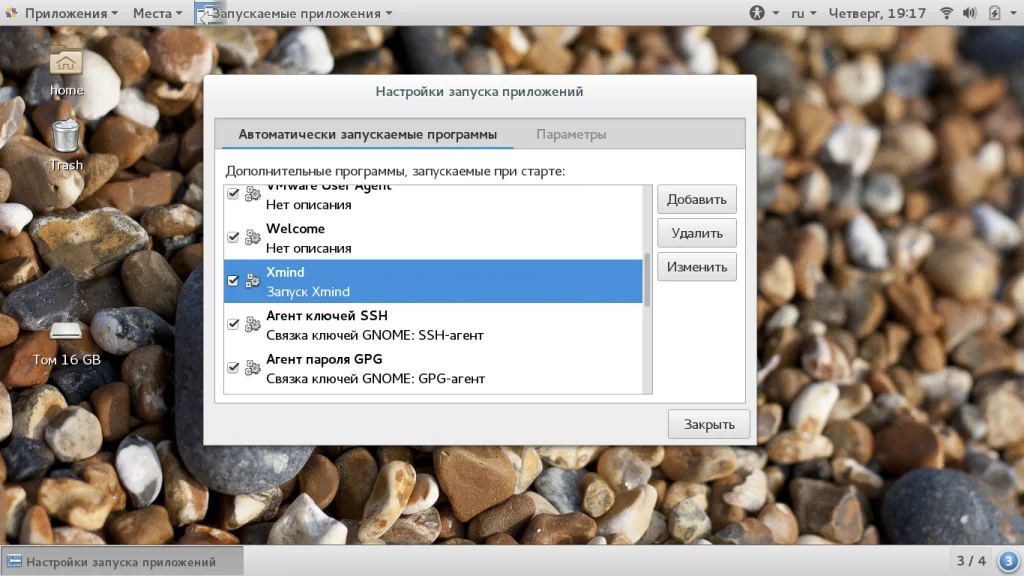
Task: Click the Запуск Xmind description text
Action: pos(308,292)
